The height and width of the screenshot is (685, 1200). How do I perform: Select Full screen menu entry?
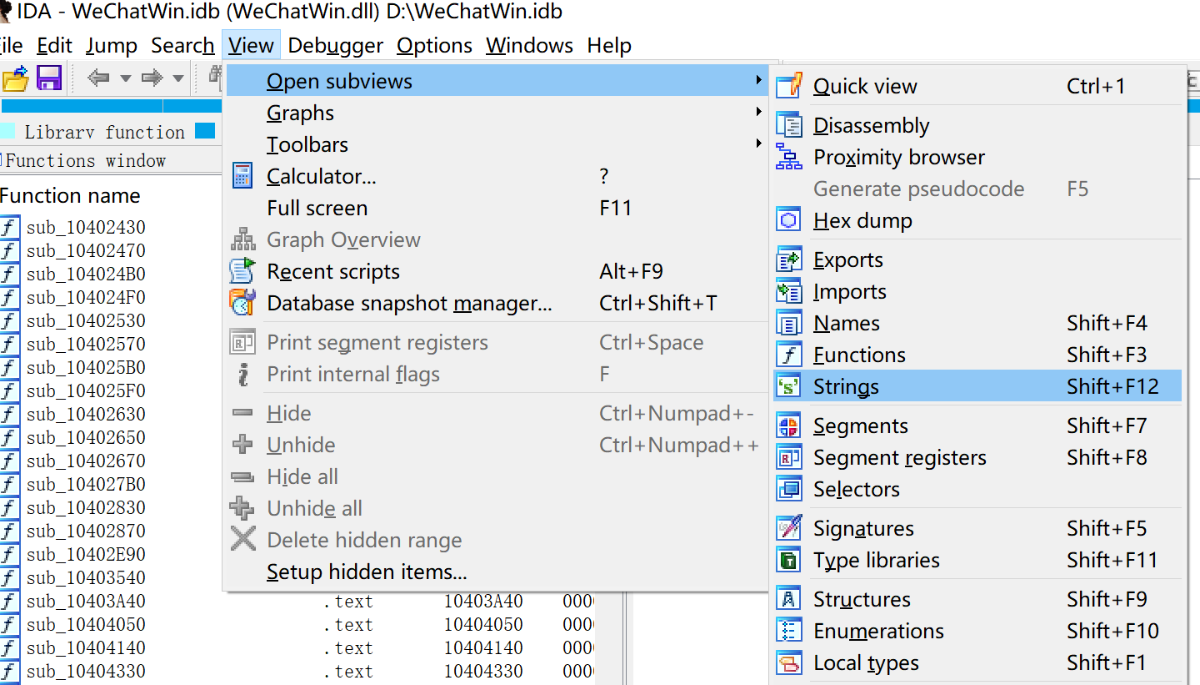click(x=496, y=208)
